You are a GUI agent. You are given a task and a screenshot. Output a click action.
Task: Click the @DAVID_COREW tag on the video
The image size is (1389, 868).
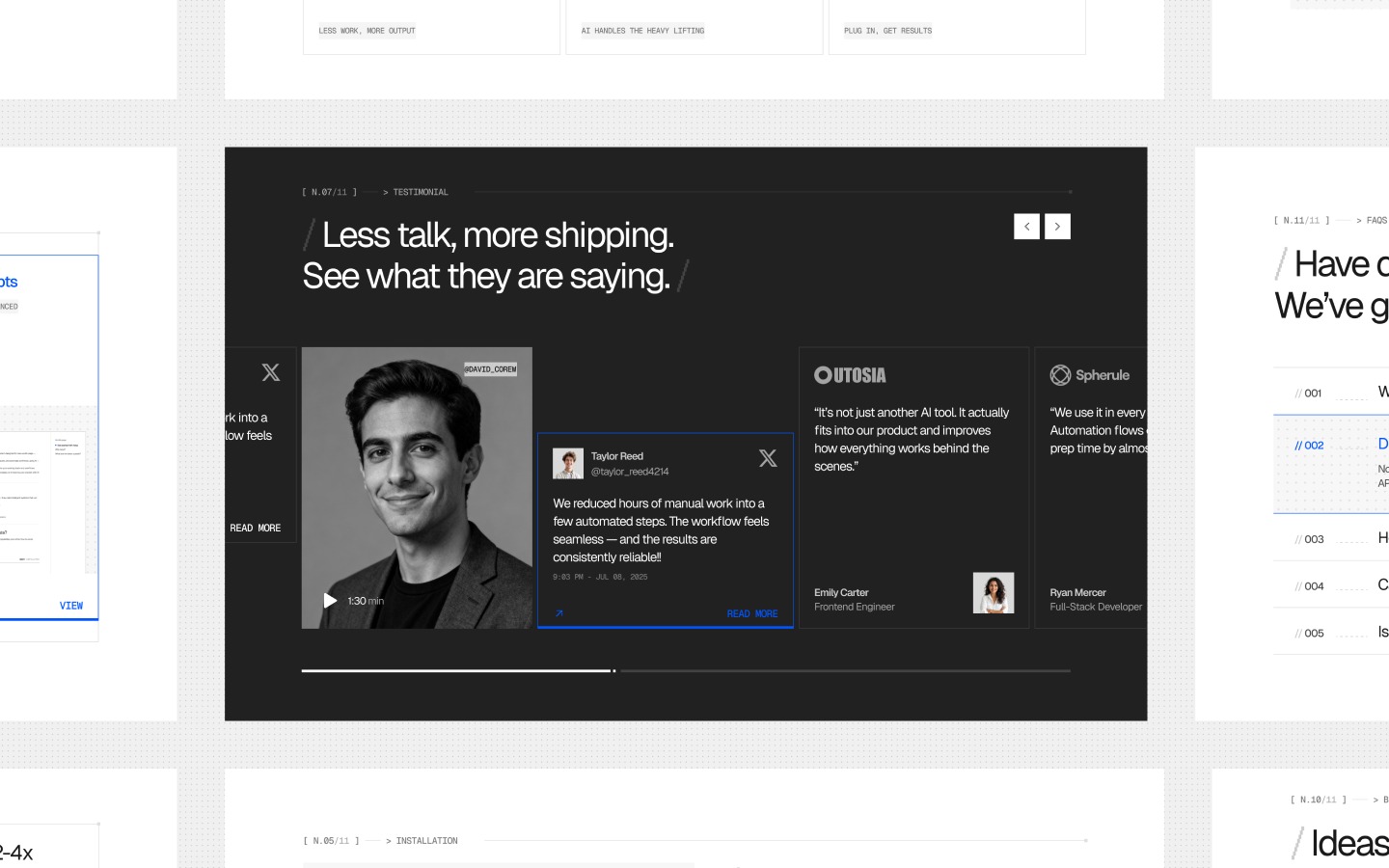pos(490,369)
